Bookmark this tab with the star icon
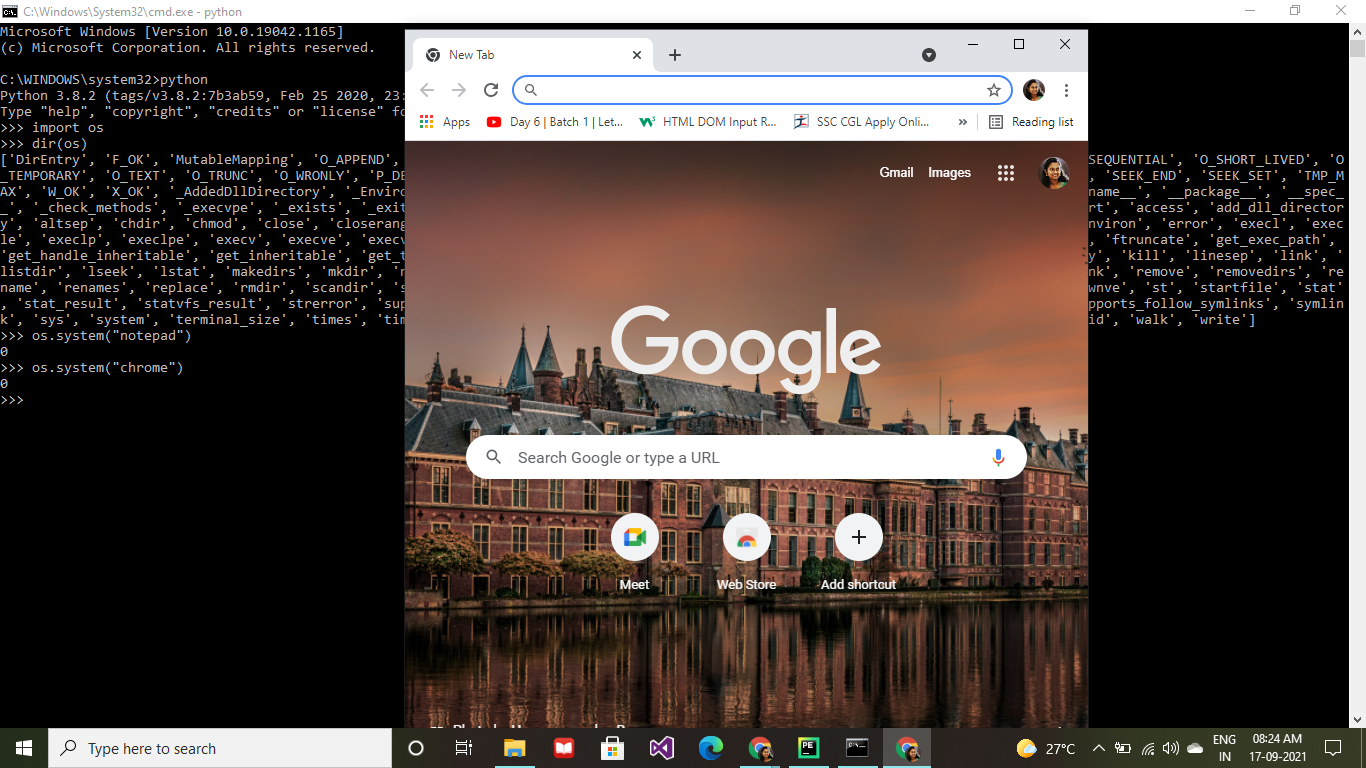The width and height of the screenshot is (1366, 768). tap(994, 90)
